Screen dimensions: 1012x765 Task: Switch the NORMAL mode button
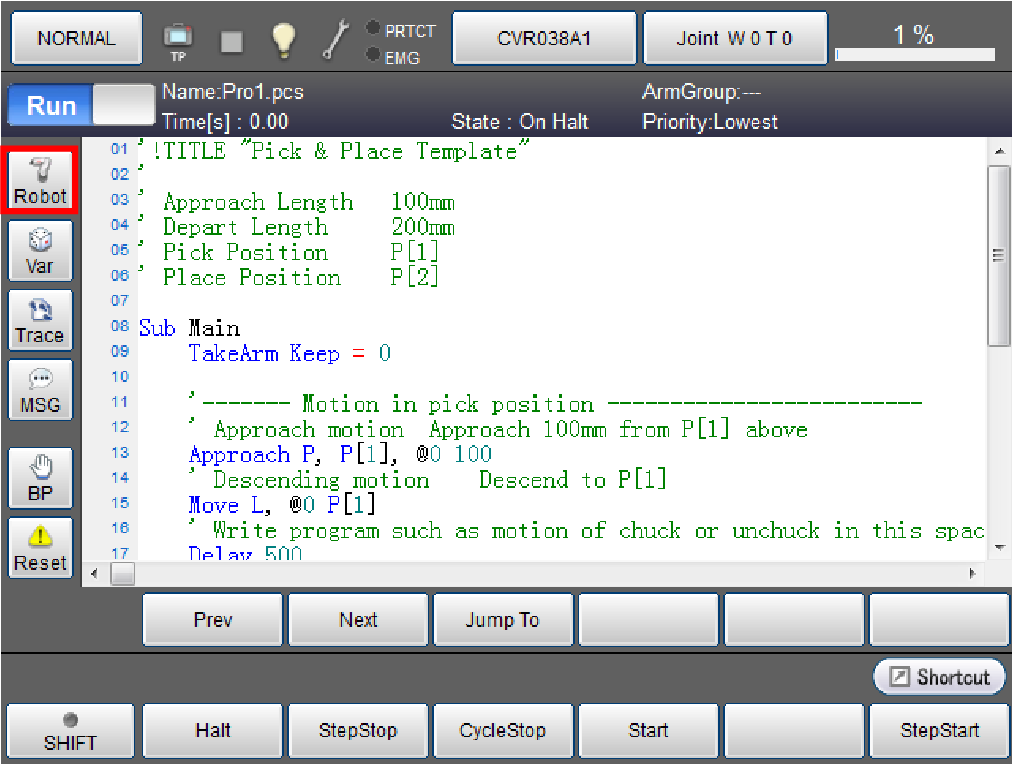[76, 39]
